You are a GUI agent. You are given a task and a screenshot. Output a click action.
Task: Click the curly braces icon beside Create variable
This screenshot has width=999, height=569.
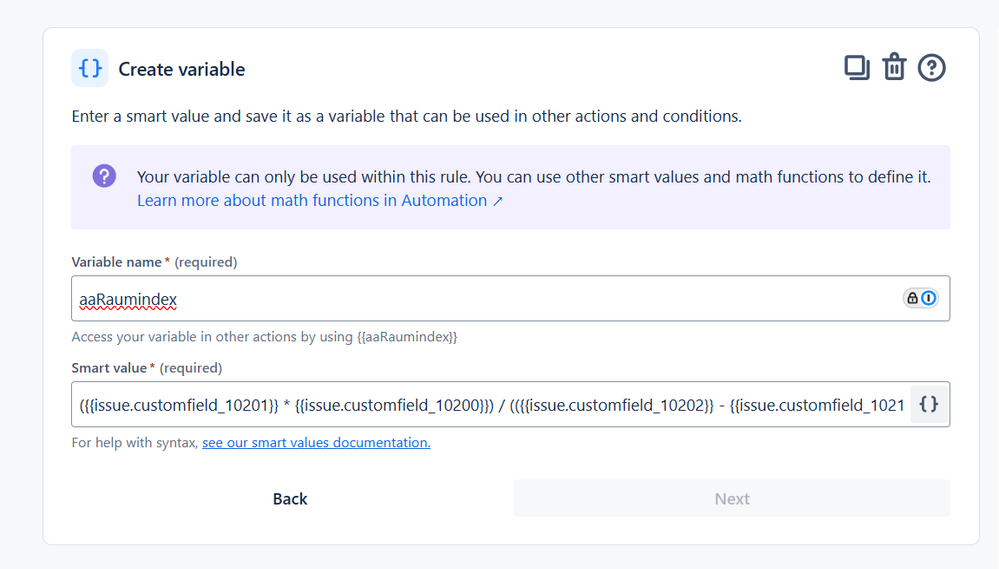click(x=90, y=69)
